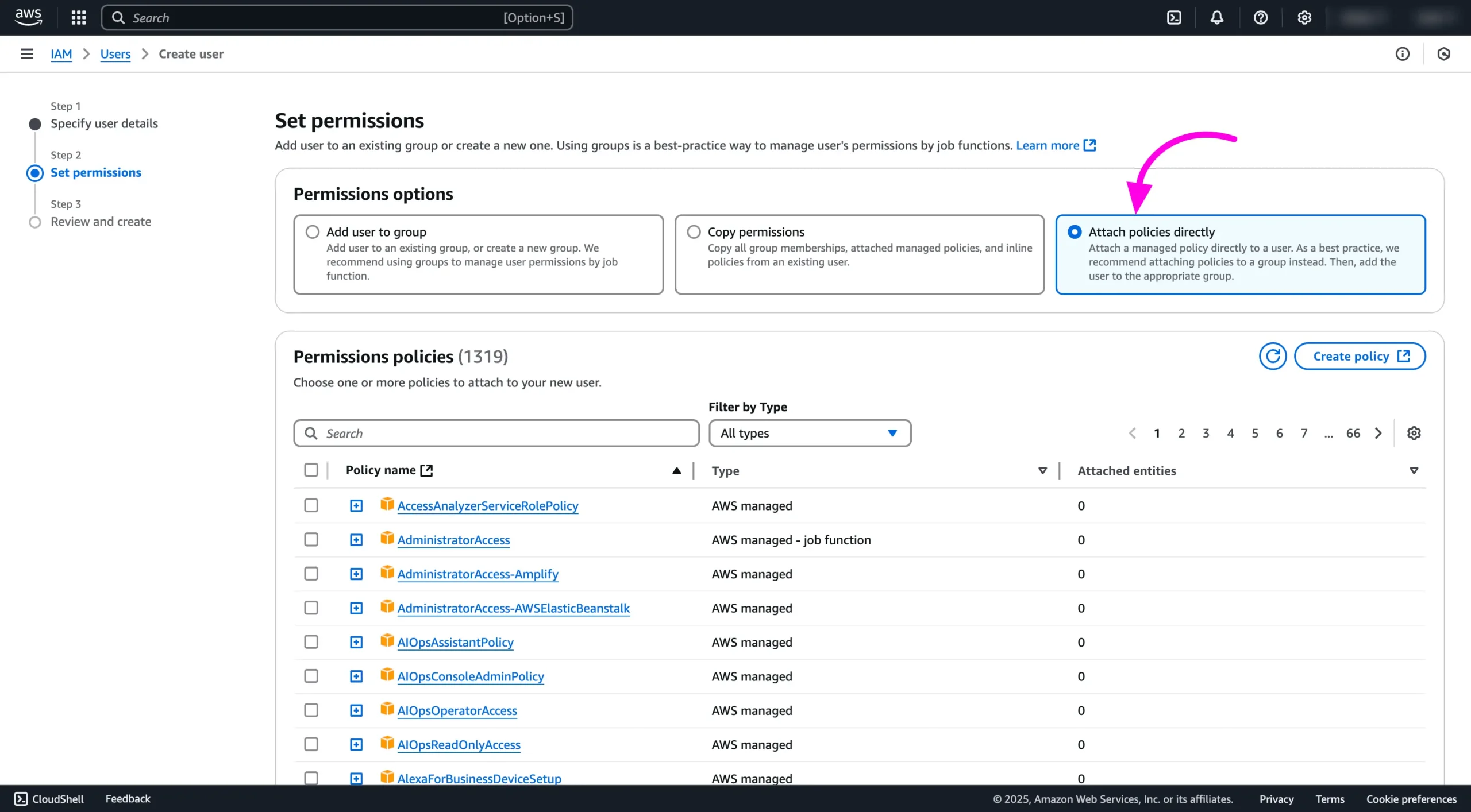
Task: Check the select-all policies checkbox
Action: pyautogui.click(x=311, y=470)
